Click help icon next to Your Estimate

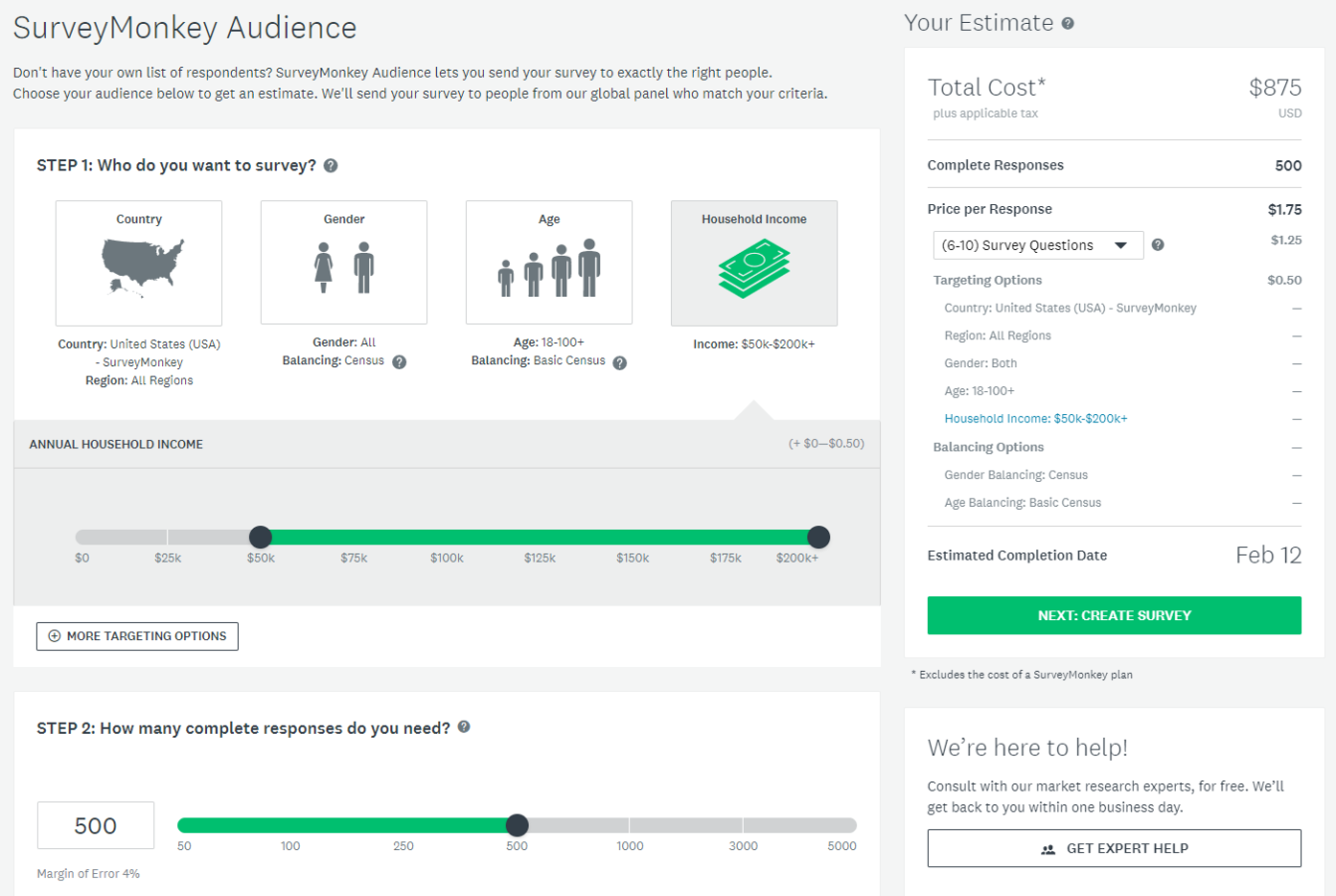point(1067,24)
